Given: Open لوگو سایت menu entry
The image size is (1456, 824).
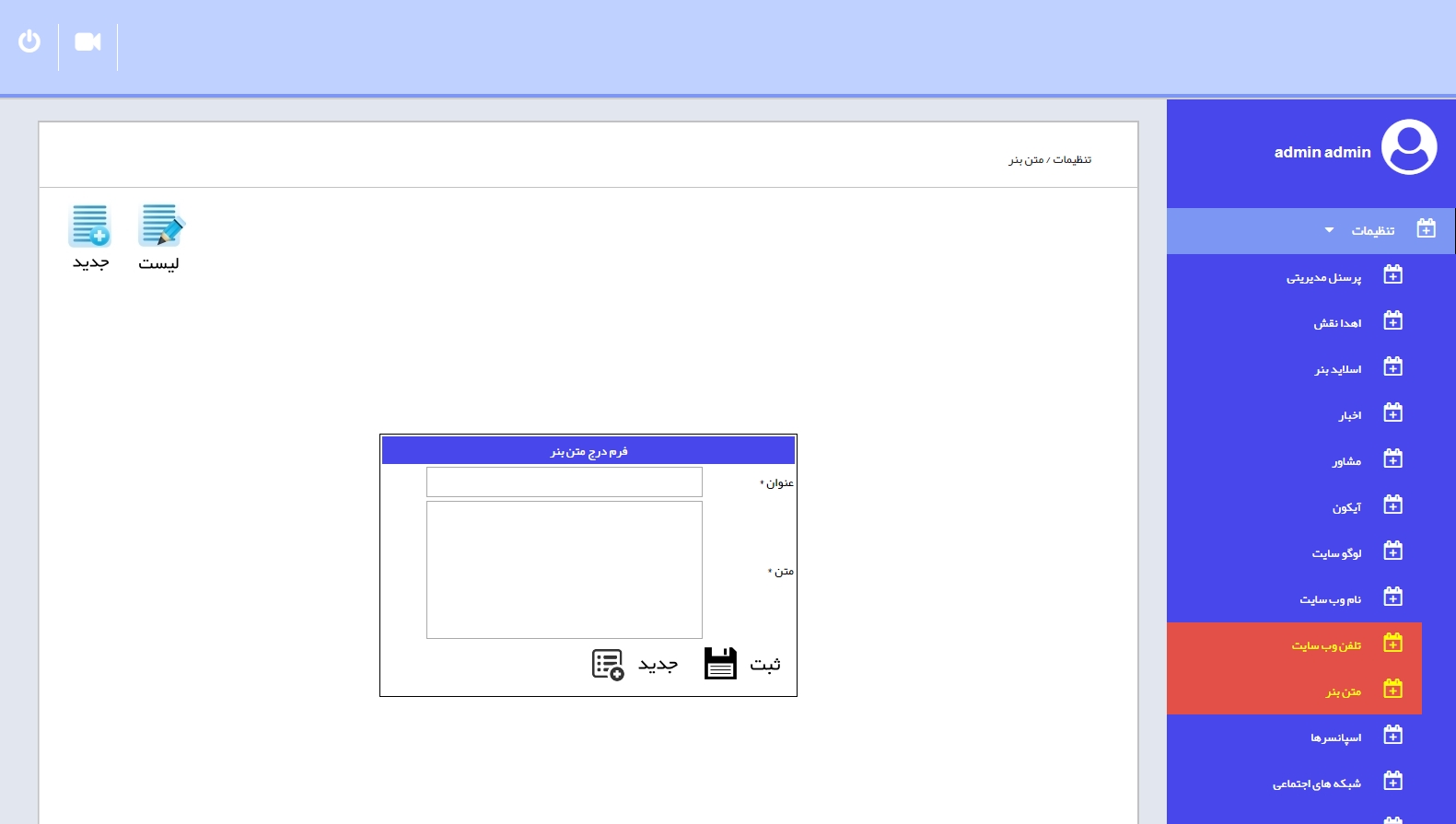Looking at the screenshot, I should coord(1336,553).
